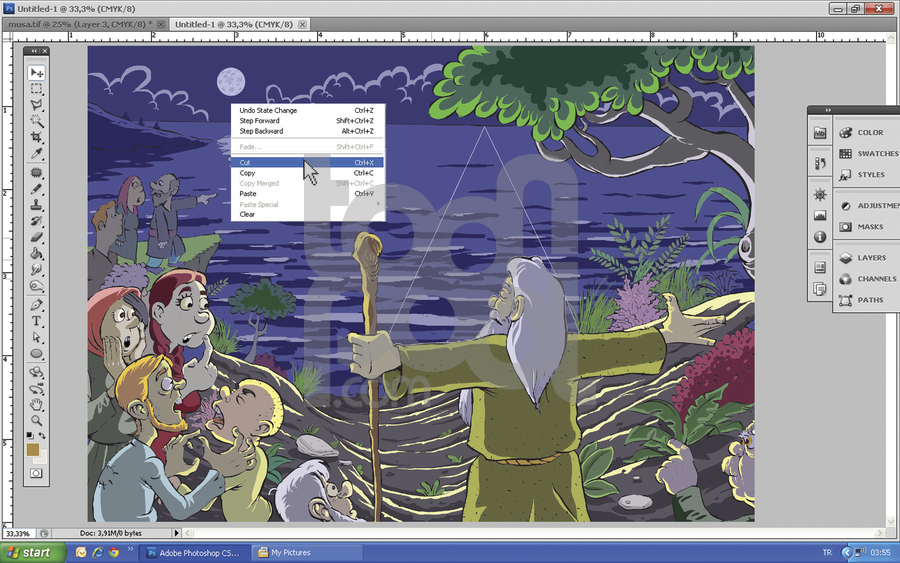
Task: Choose Undo State Change from menu
Action: point(308,110)
